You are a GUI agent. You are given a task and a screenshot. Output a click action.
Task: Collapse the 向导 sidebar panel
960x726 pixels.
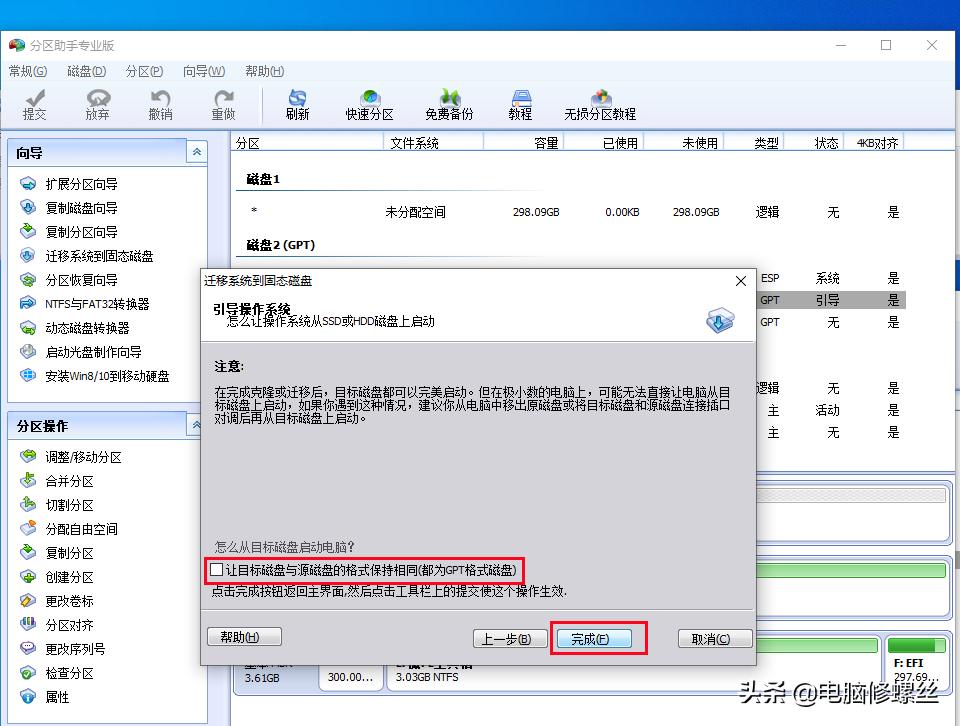(x=196, y=152)
